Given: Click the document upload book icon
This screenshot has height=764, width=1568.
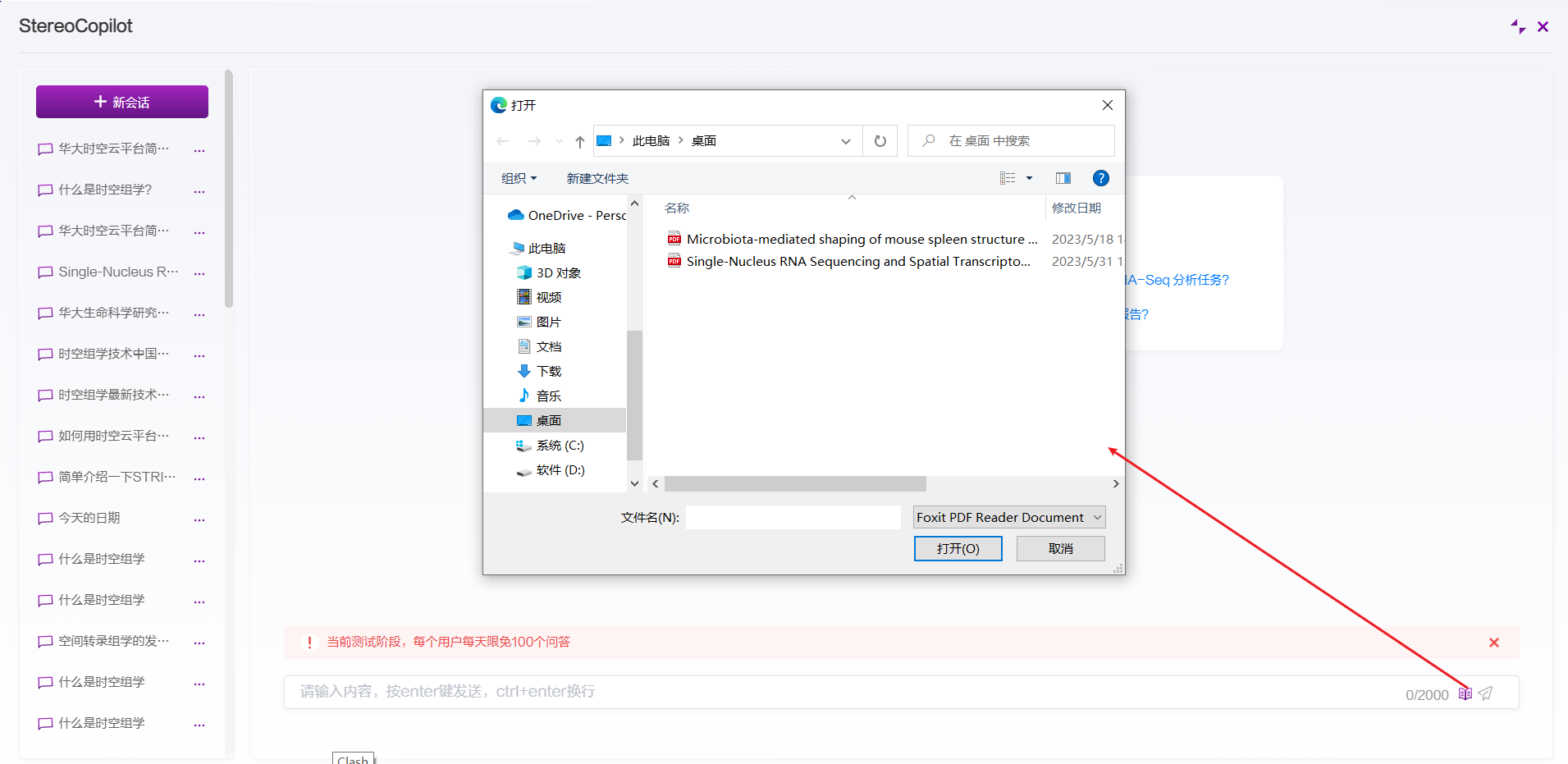Looking at the screenshot, I should click(x=1465, y=693).
